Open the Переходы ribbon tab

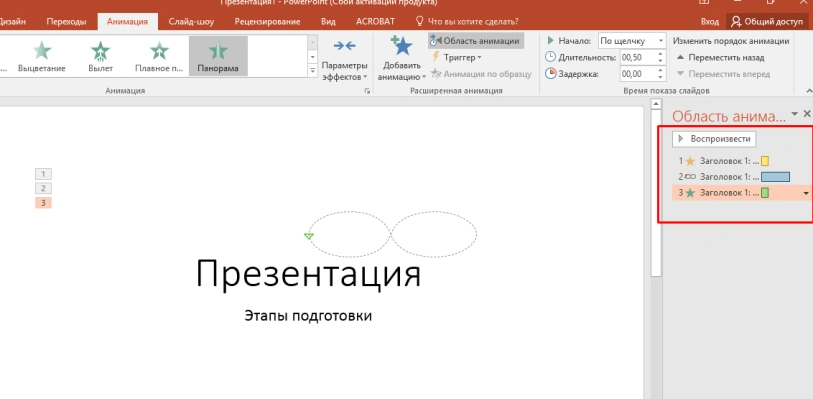click(66, 22)
